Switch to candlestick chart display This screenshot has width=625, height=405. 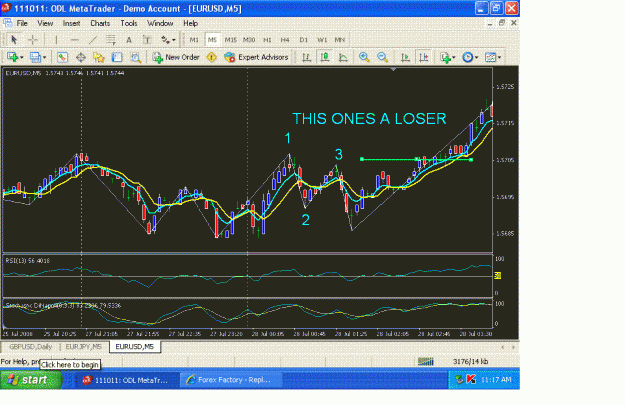pos(325,57)
